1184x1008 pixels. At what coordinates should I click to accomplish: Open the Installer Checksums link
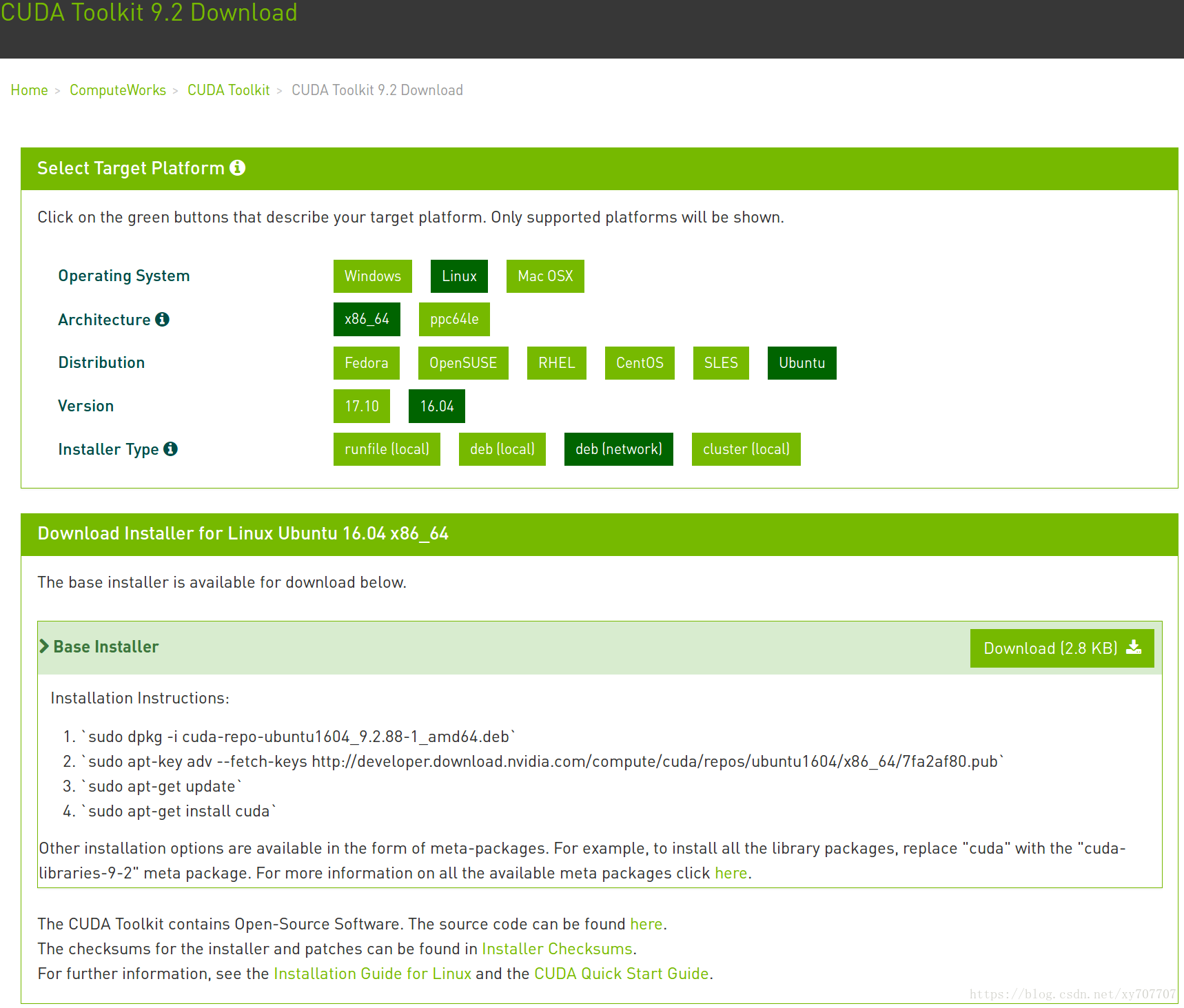pyautogui.click(x=557, y=949)
